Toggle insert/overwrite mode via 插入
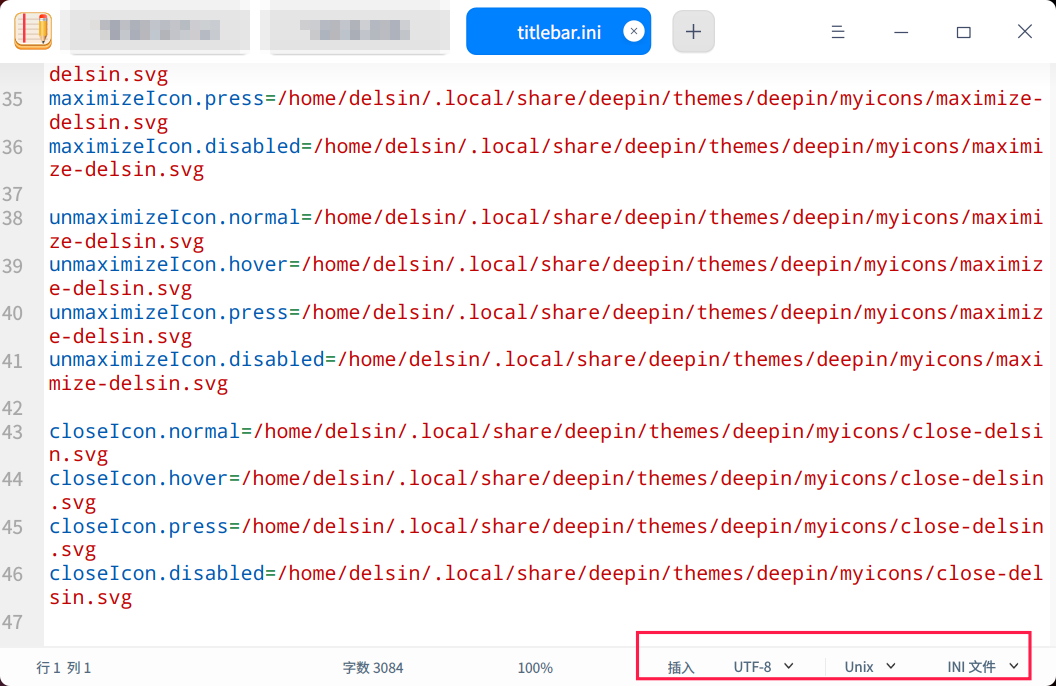 tap(681, 666)
